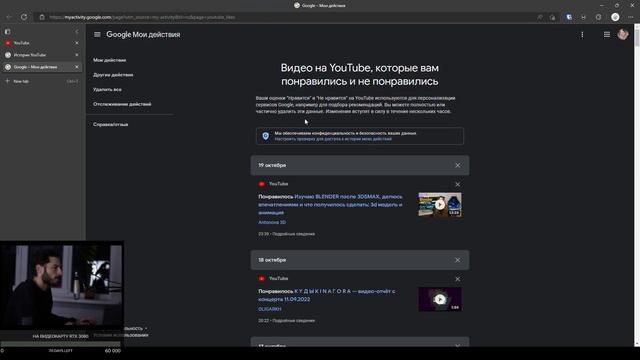Open the КУДЫКИНА ГОРА видео-отчёт video link
The height and width of the screenshot is (360, 640).
pos(327,295)
